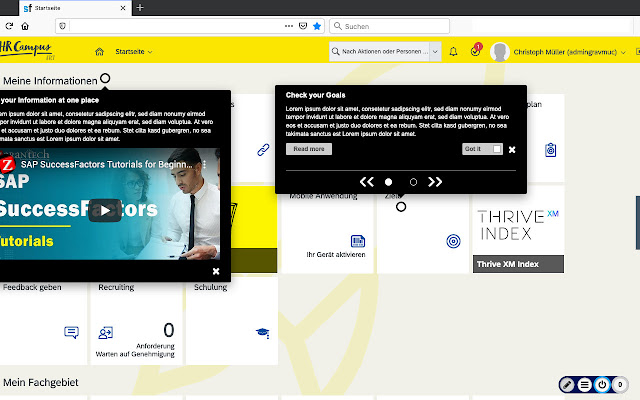Image resolution: width=640 pixels, height=400 pixels.
Task: Open the Startseite navigation dropdown
Action: pos(134,51)
